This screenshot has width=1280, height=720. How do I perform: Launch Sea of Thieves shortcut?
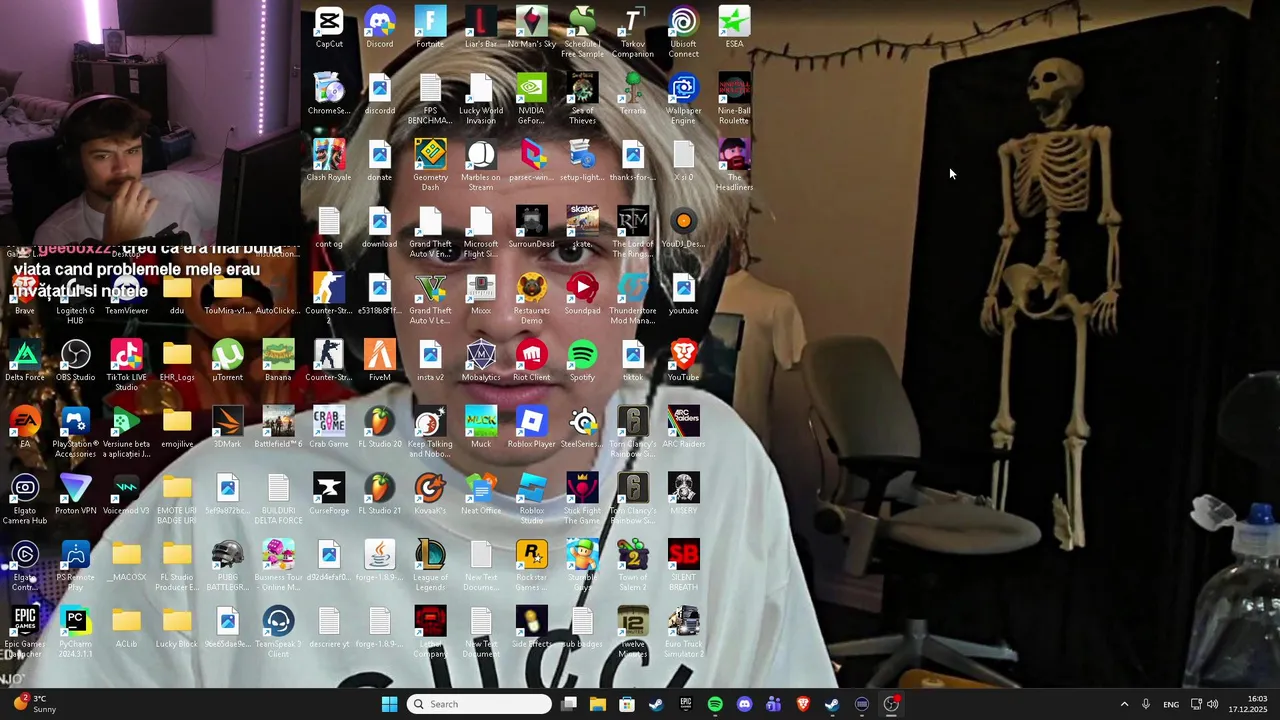click(582, 99)
